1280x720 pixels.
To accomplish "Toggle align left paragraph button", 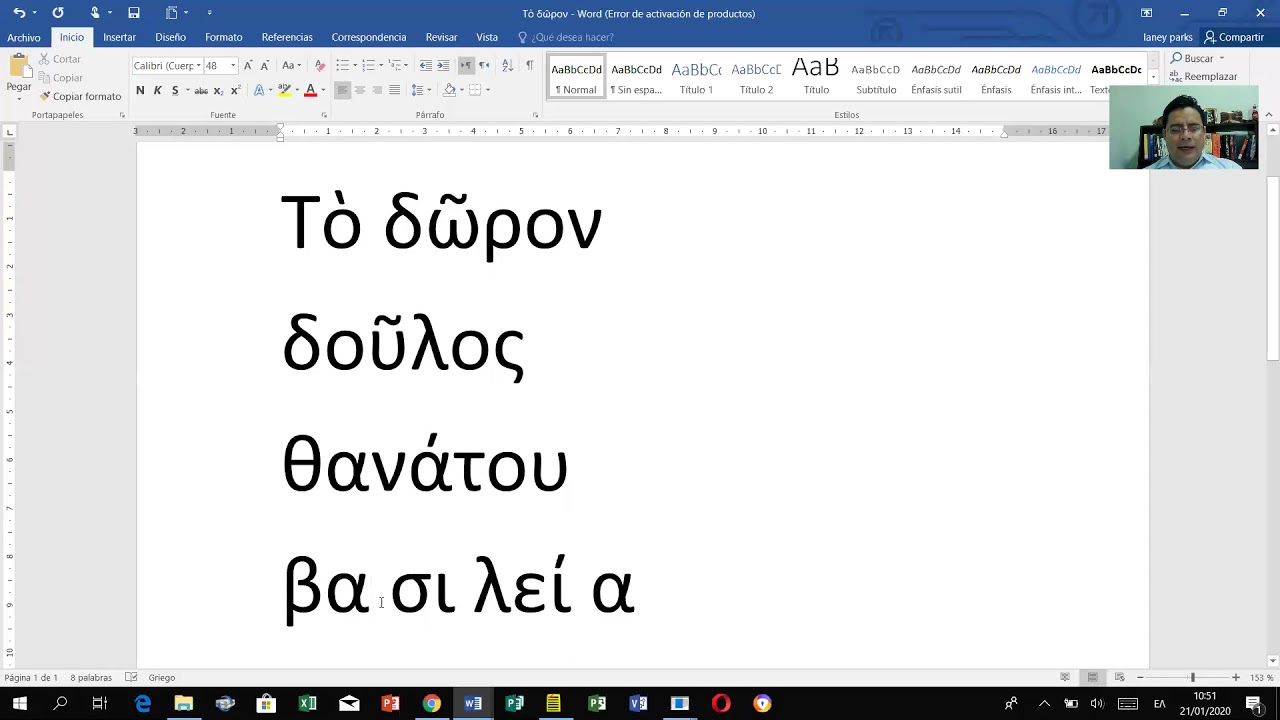I will [342, 90].
